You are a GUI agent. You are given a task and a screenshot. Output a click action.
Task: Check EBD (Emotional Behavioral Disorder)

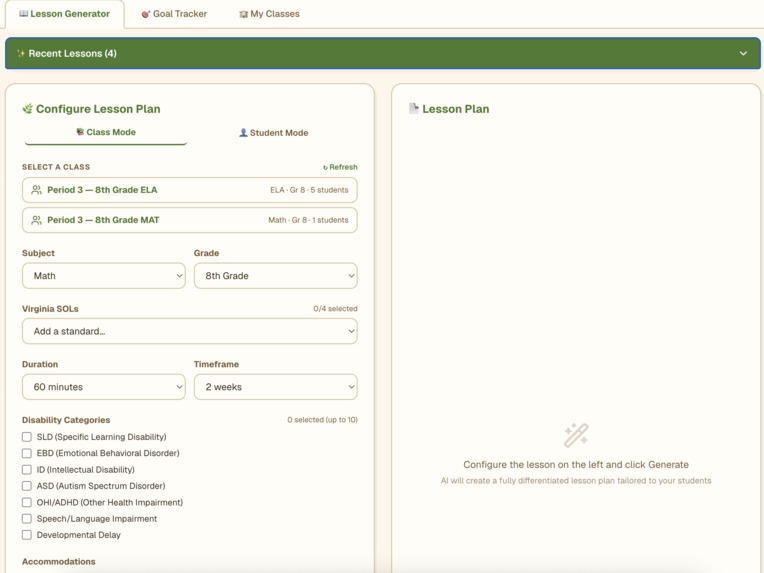click(x=27, y=453)
